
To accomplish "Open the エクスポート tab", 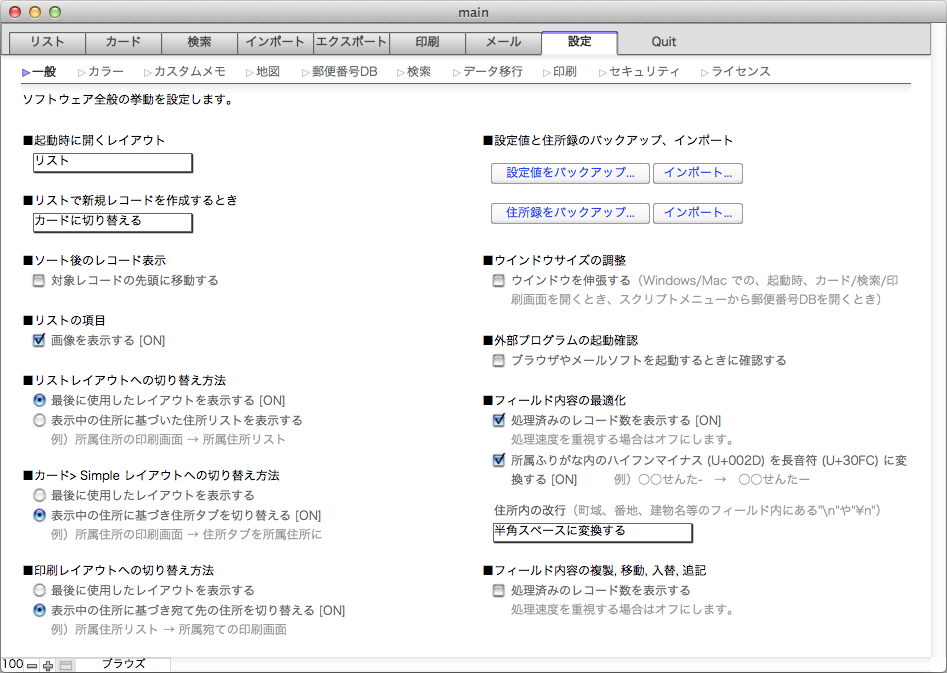I will [x=351, y=42].
